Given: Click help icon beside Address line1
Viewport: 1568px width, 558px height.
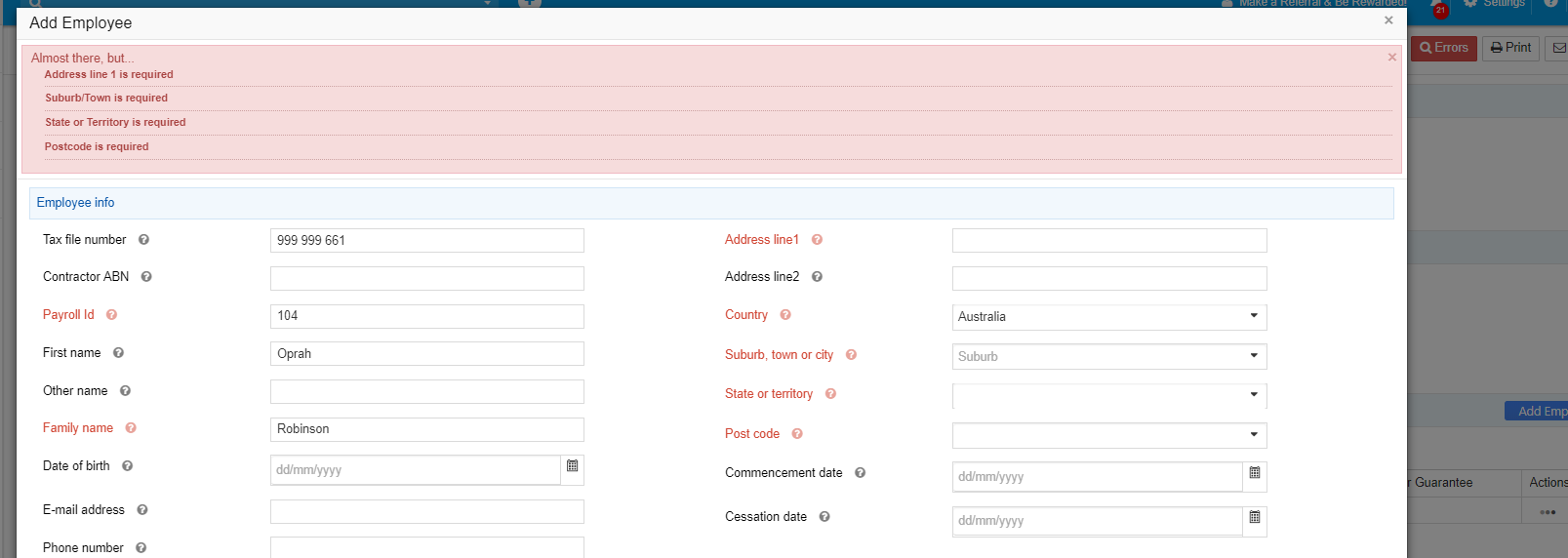Looking at the screenshot, I should [817, 240].
